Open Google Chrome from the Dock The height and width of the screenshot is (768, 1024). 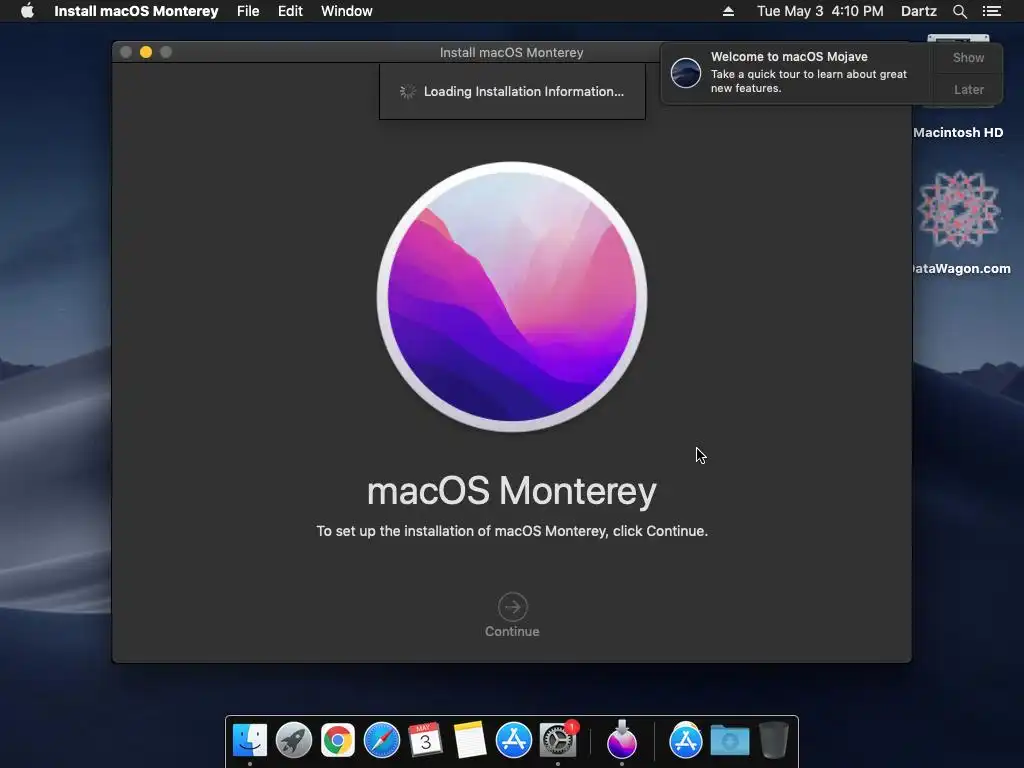point(338,741)
